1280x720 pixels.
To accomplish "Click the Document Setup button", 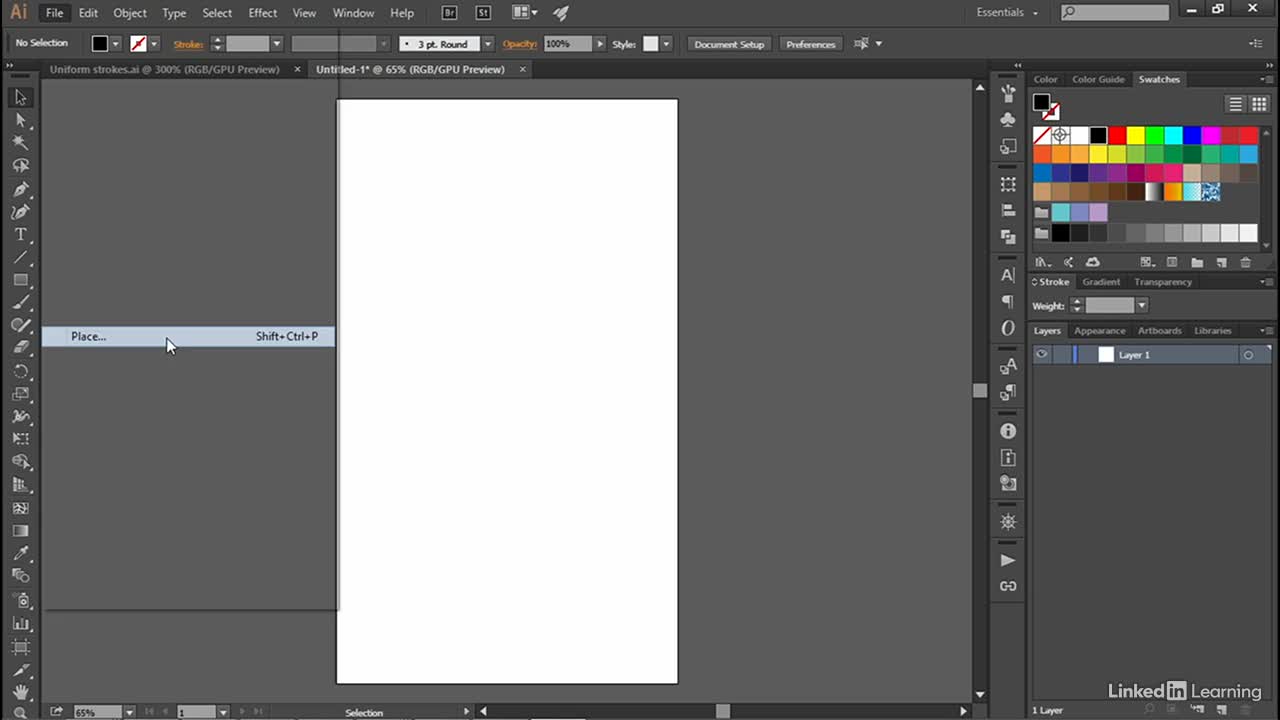I will [729, 44].
